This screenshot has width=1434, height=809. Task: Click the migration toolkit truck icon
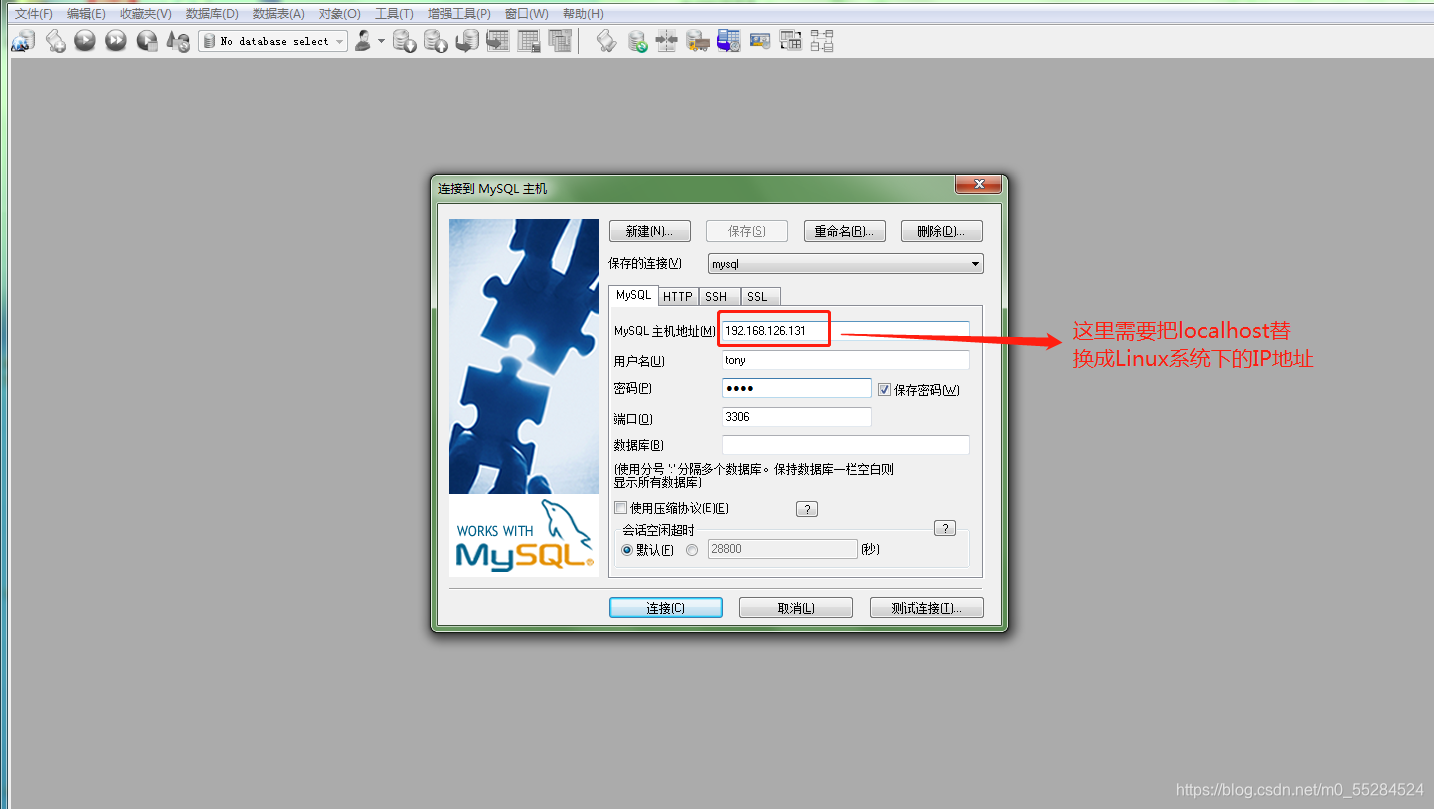pyautogui.click(x=698, y=41)
